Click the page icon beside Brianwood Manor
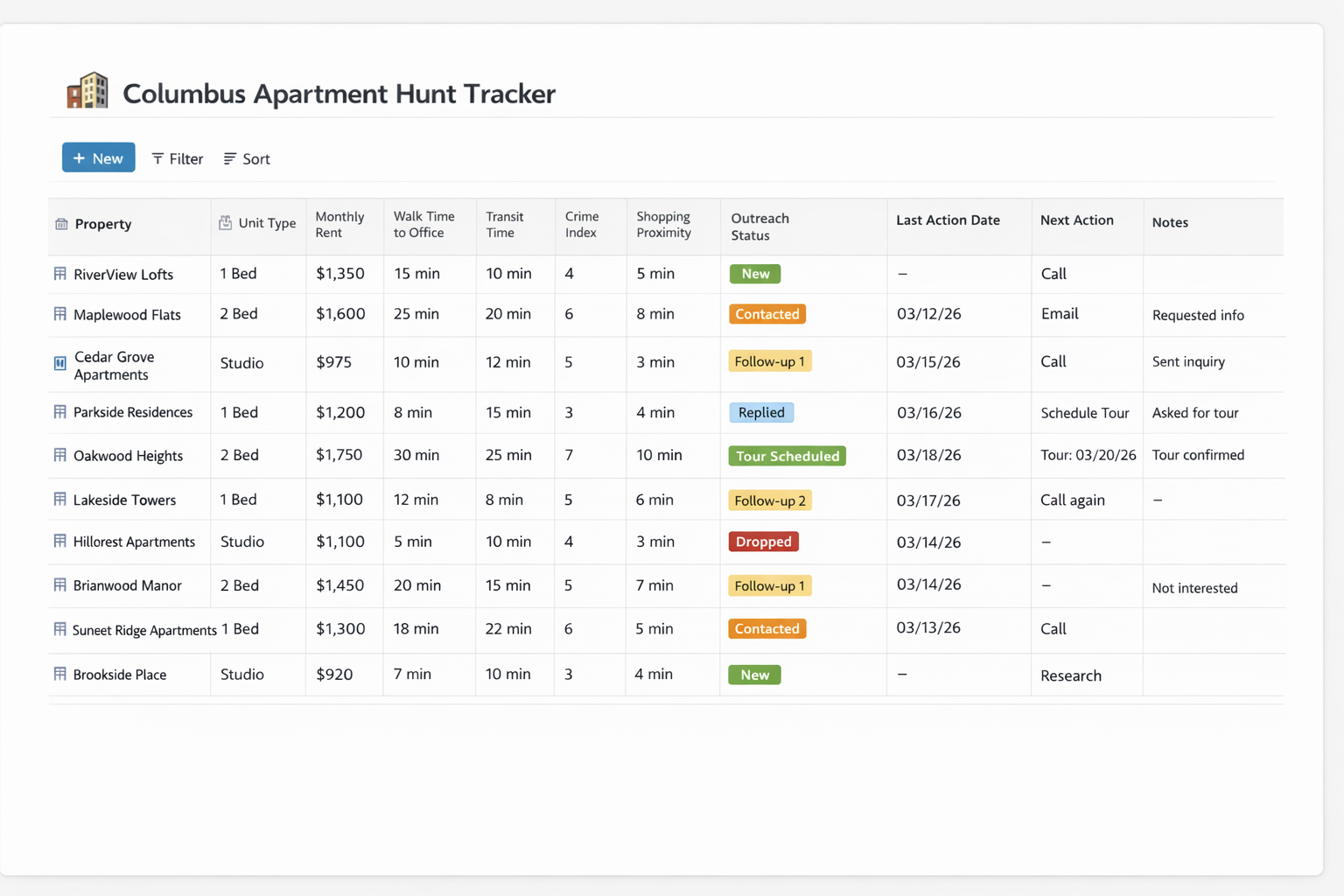 [59, 585]
